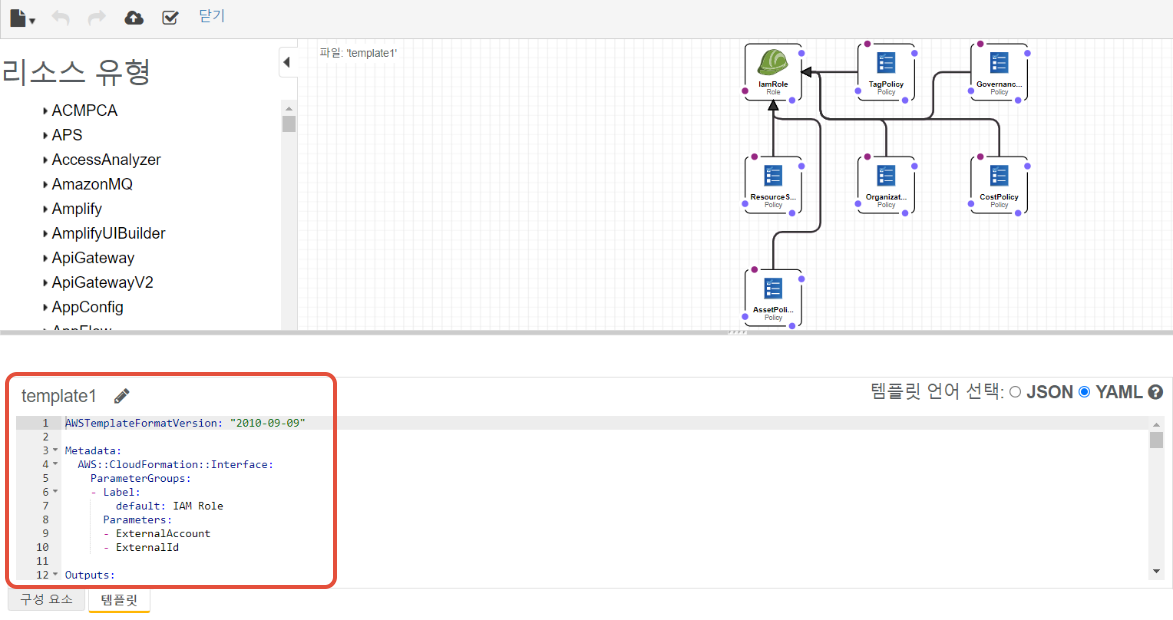Click the 닫기 link
The image size is (1173, 620).
tap(212, 16)
